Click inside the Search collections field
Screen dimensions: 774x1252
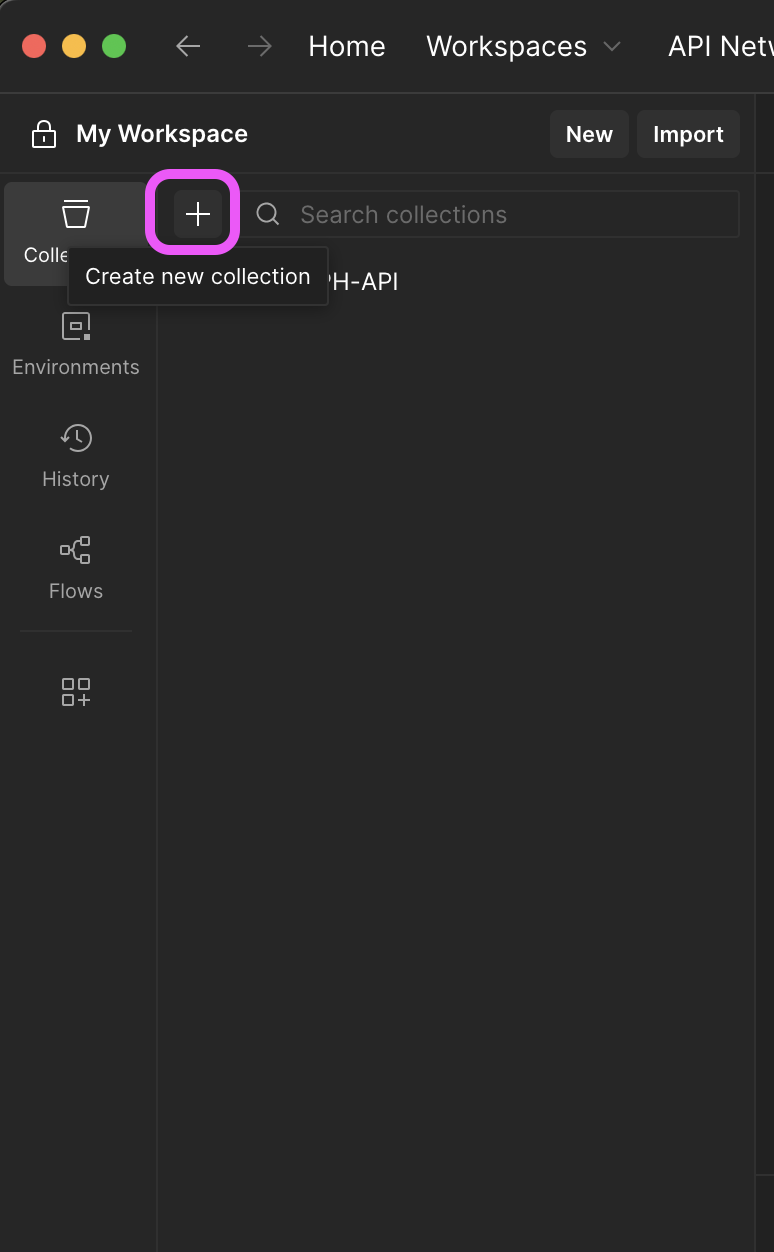click(450, 213)
